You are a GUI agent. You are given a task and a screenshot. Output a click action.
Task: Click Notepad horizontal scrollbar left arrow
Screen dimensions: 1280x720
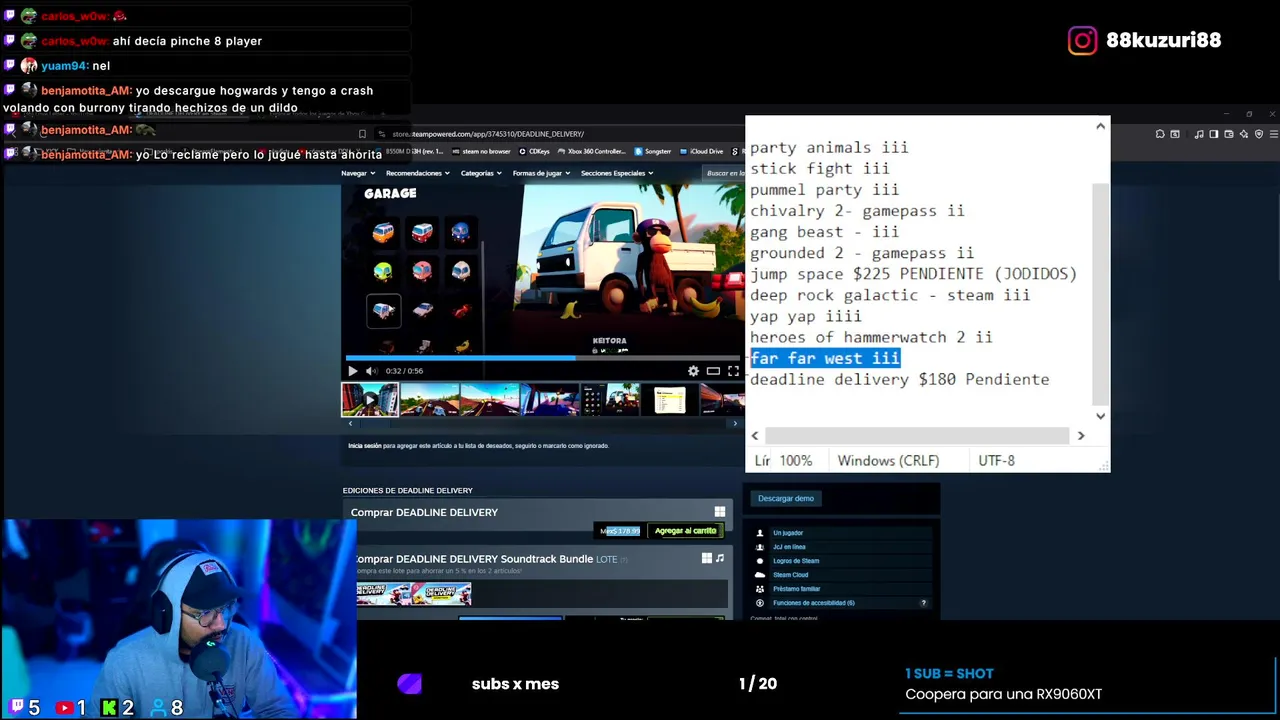click(x=755, y=436)
